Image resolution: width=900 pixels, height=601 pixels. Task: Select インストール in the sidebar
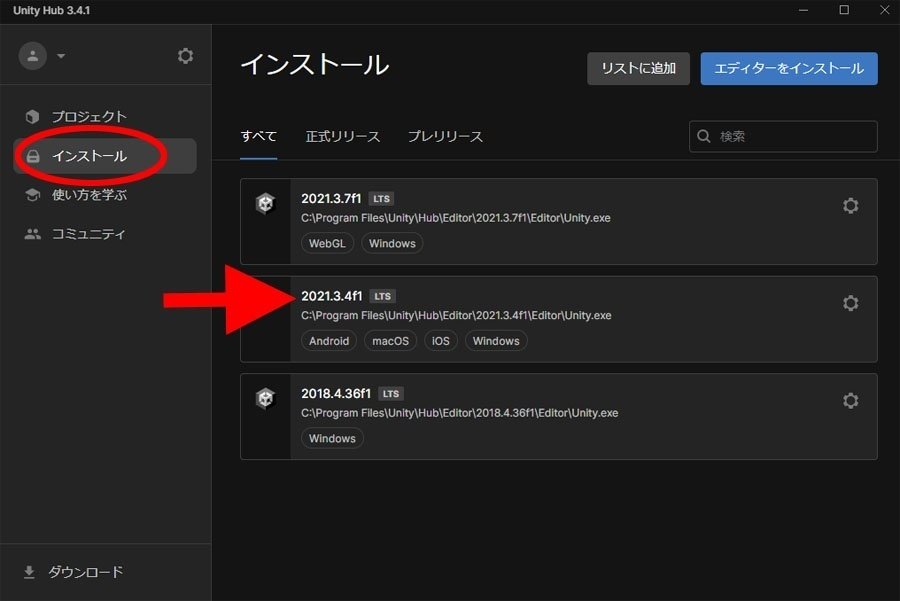[105, 156]
